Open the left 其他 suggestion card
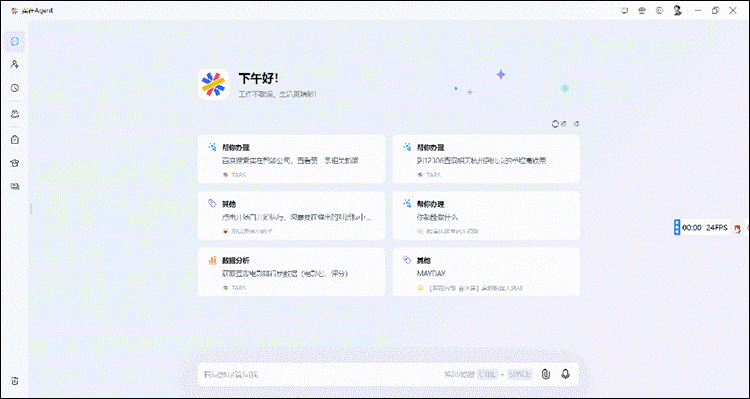Viewport: 750px width, 399px height. [291, 215]
